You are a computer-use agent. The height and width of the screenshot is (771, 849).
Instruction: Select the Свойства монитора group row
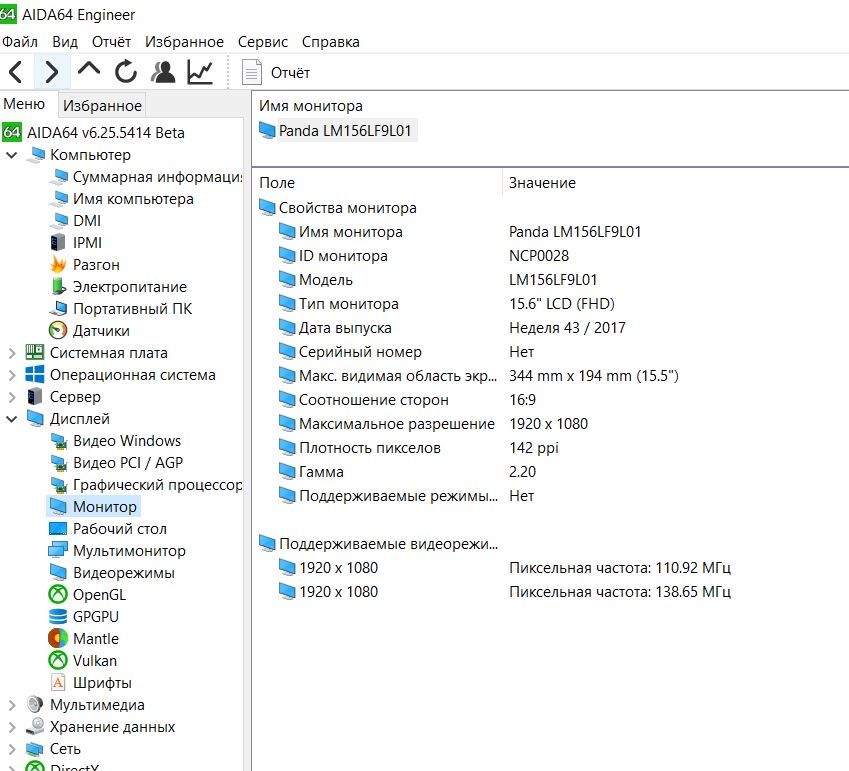pos(338,208)
